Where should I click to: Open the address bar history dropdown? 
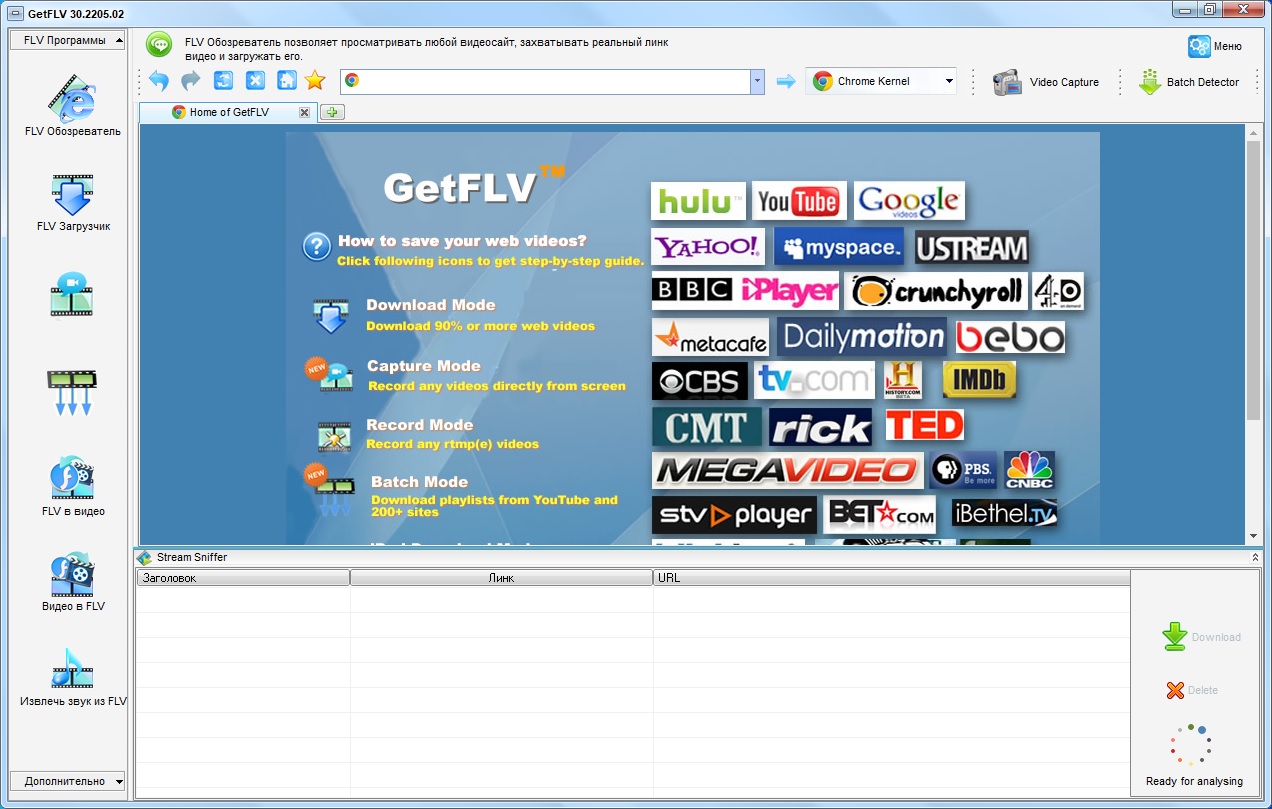click(757, 82)
